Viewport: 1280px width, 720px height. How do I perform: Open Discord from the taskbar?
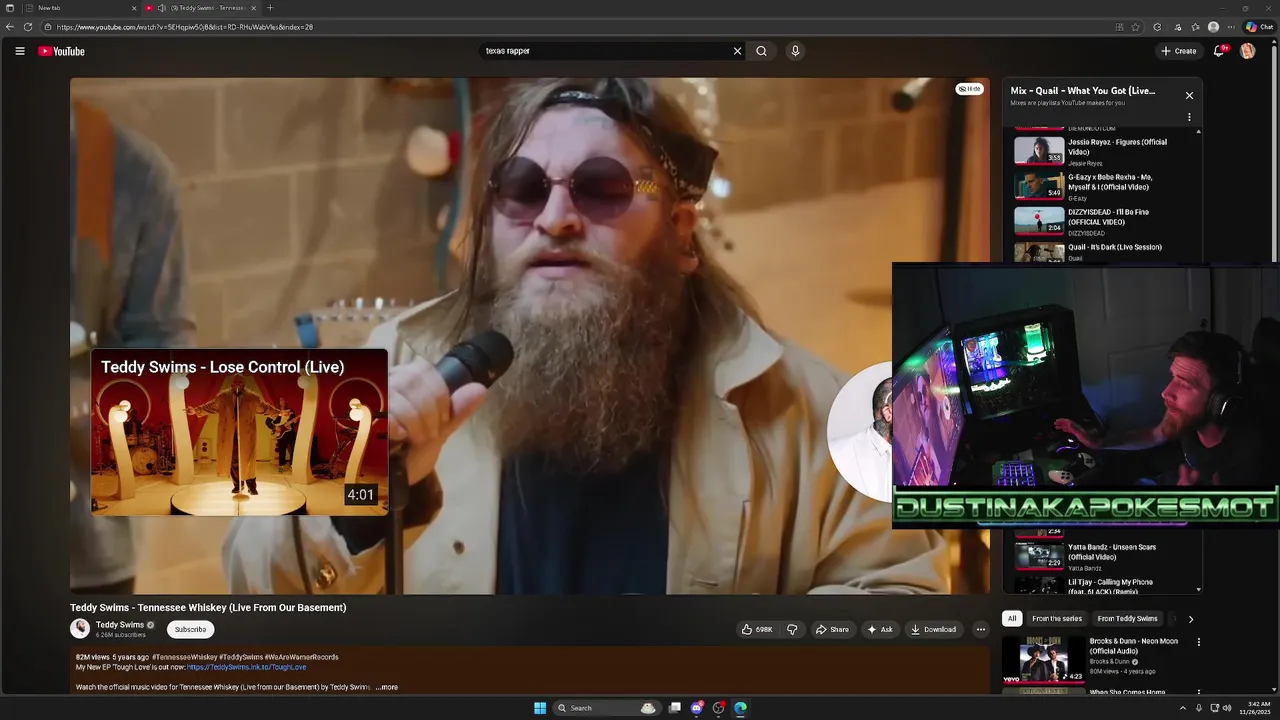pos(697,708)
